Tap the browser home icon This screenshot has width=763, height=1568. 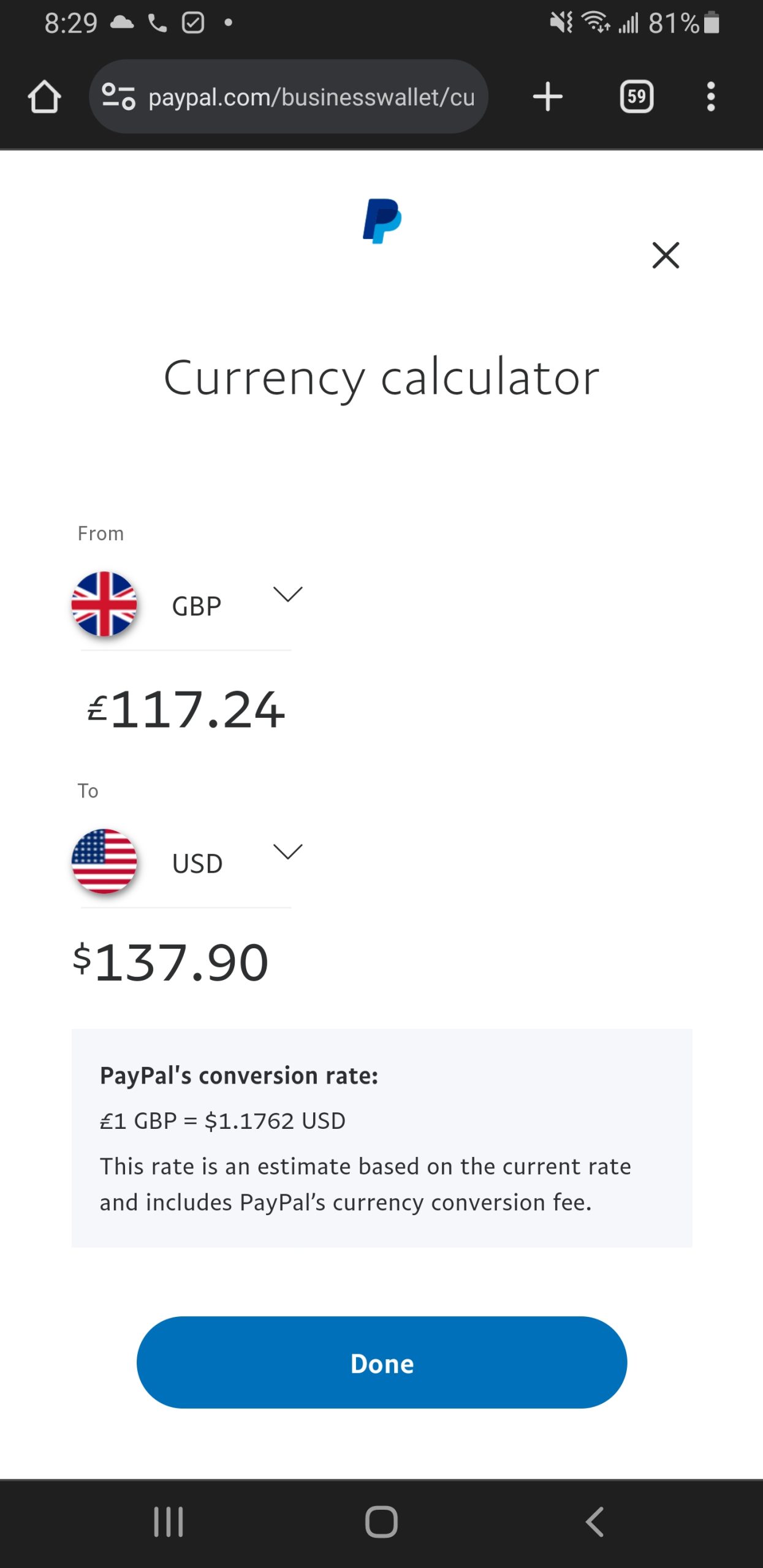pyautogui.click(x=44, y=97)
